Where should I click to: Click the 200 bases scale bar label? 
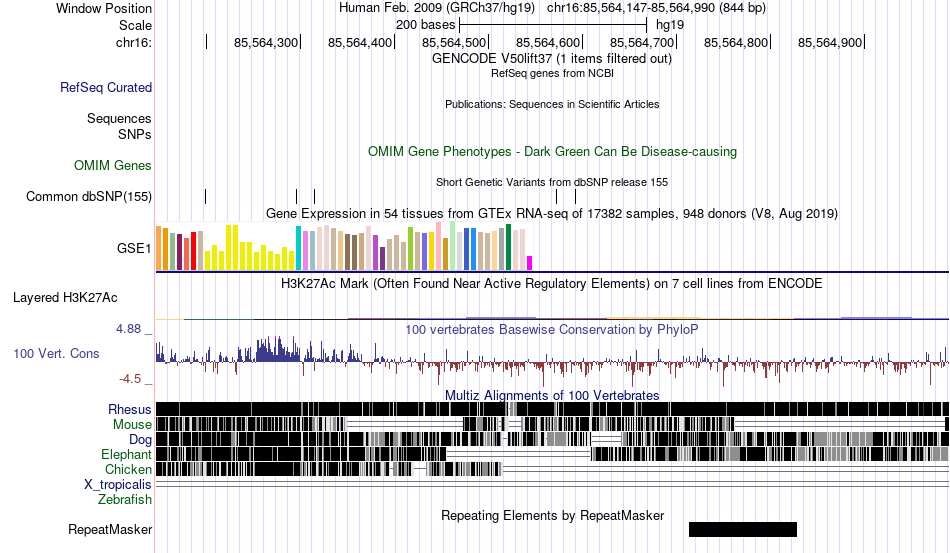[x=425, y=25]
